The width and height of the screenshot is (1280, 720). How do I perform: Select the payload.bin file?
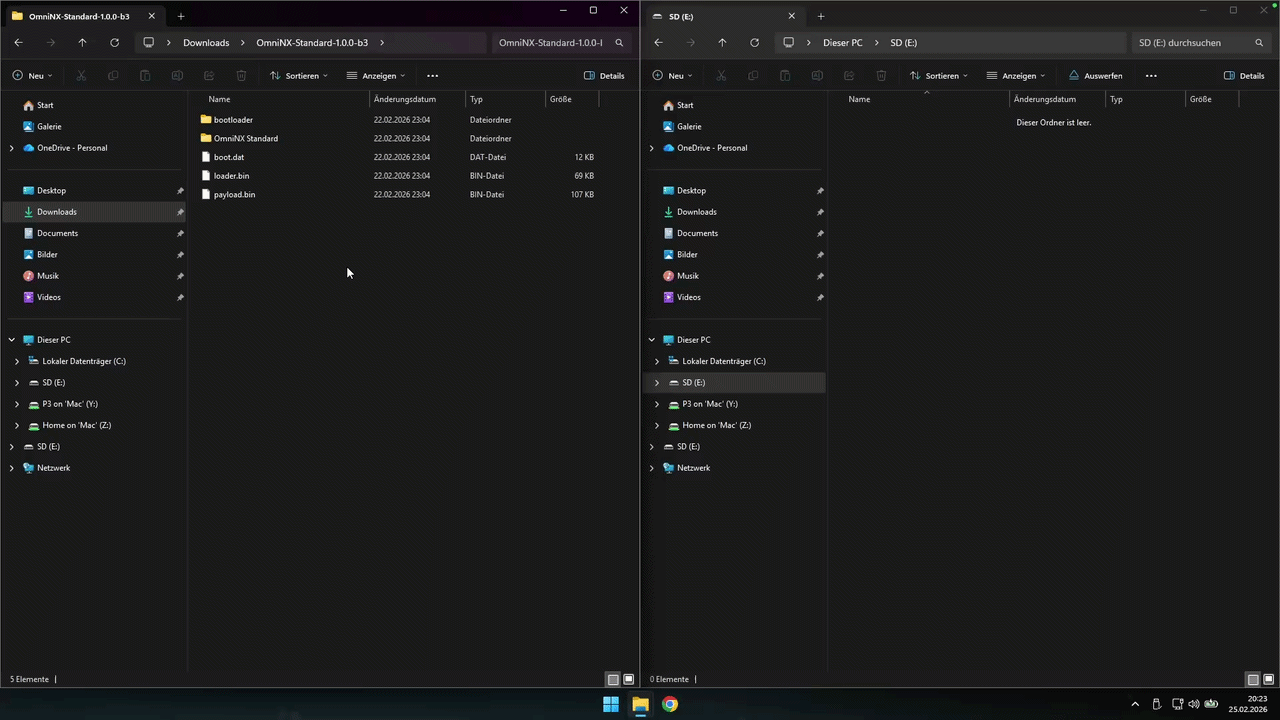234,194
